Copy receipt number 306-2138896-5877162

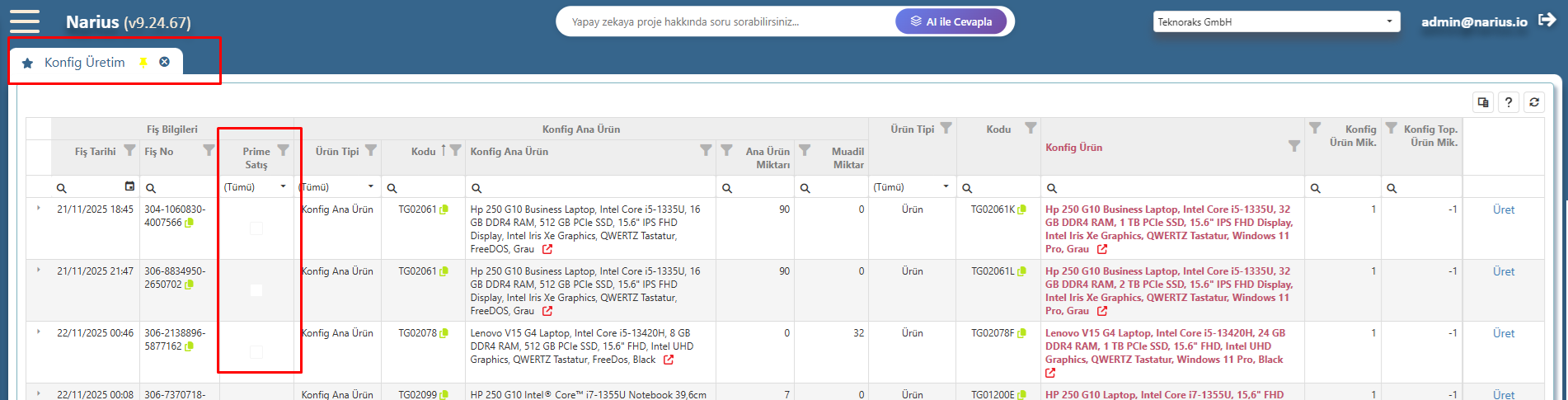point(190,346)
